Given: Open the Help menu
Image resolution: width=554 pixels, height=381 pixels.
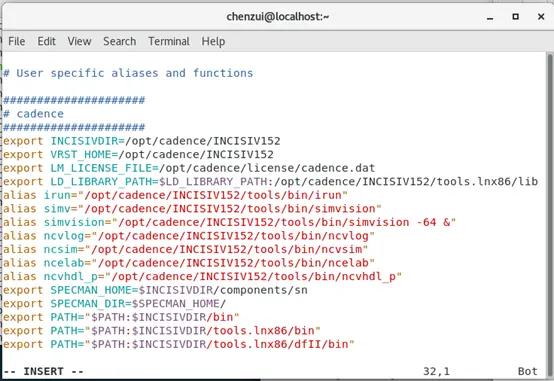Looking at the screenshot, I should point(213,41).
